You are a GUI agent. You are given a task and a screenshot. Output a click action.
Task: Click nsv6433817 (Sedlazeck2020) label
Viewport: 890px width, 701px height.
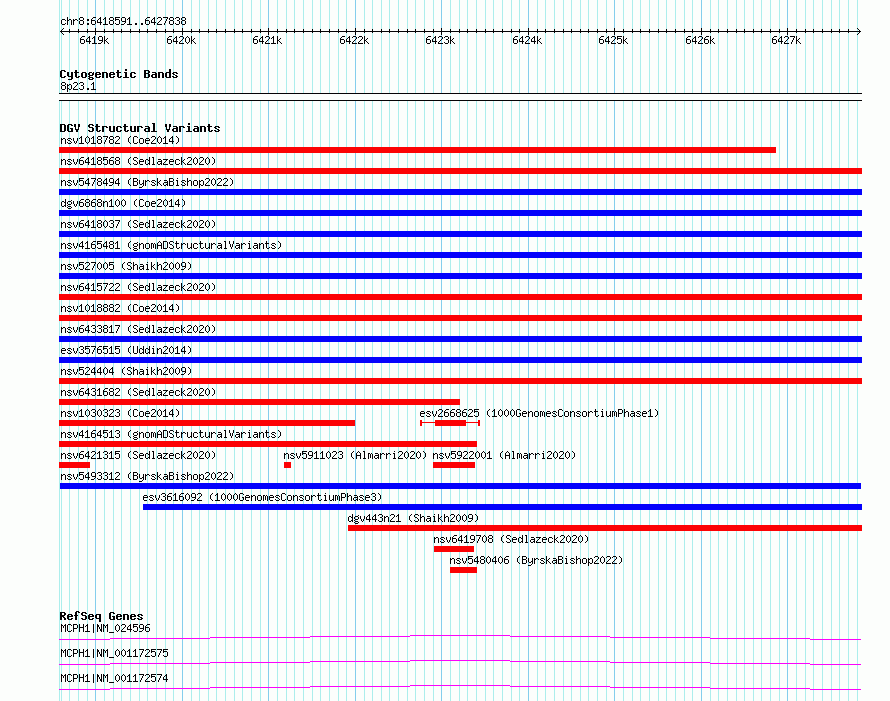138,329
